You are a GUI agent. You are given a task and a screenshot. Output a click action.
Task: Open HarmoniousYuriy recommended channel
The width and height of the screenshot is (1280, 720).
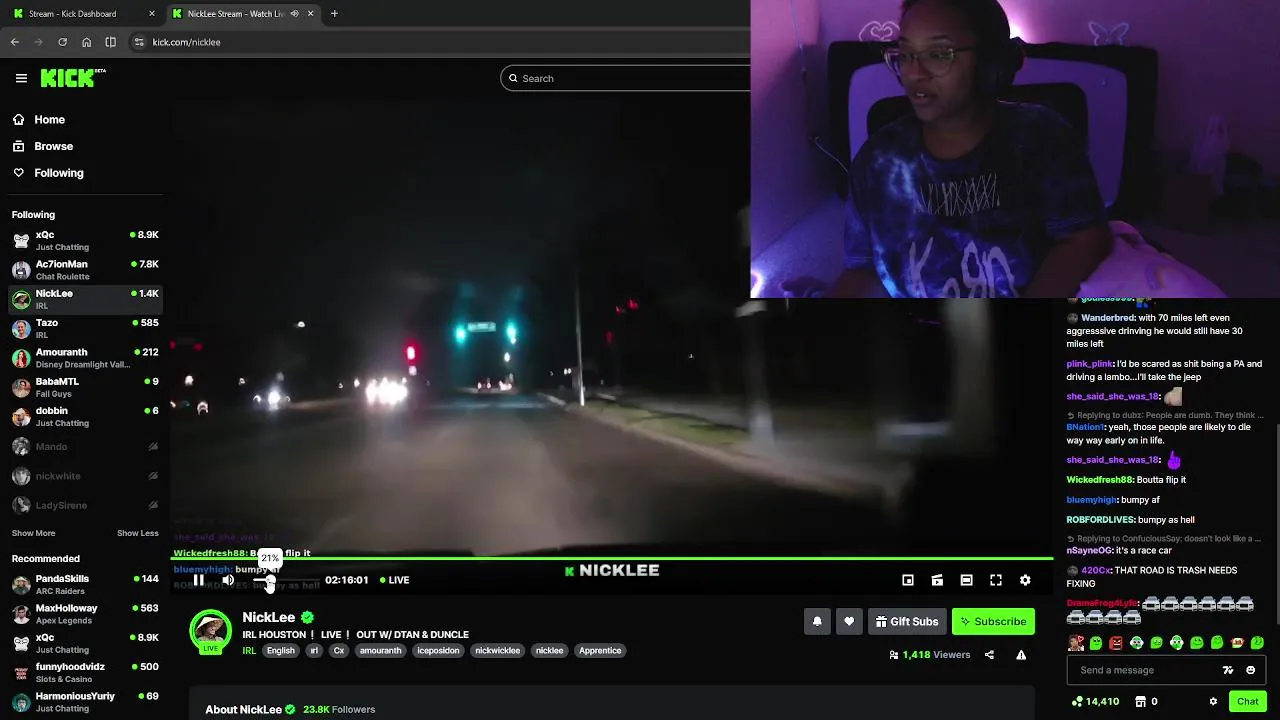(85, 701)
